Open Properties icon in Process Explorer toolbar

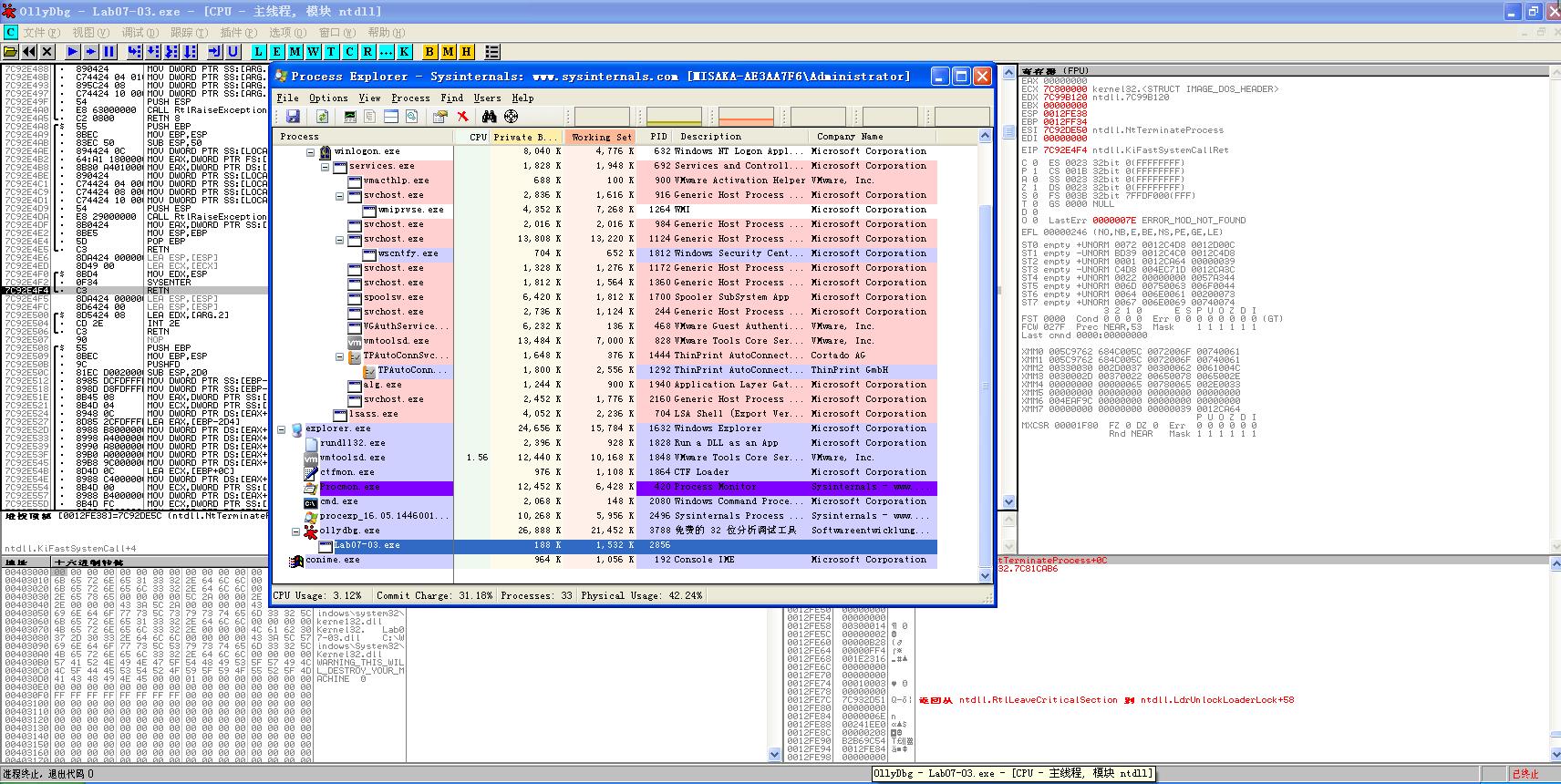point(440,116)
